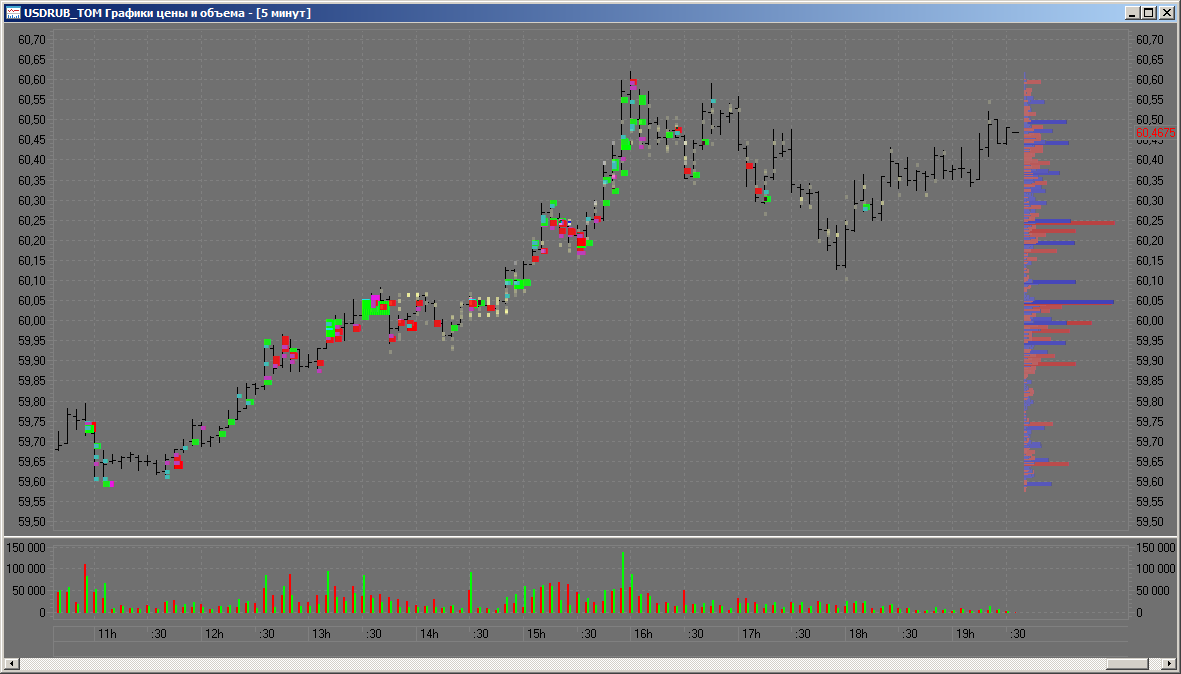Select the 11h mark on time axis

tap(106, 634)
